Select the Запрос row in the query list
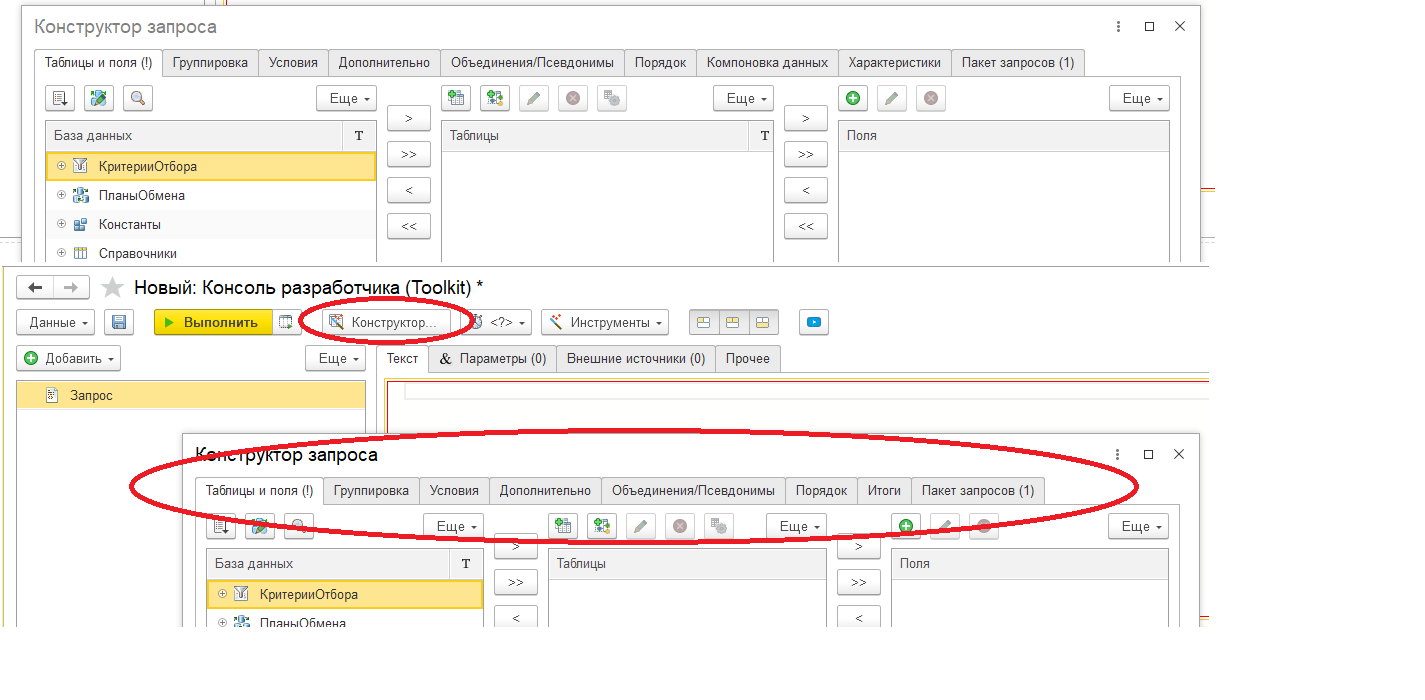1425x700 pixels. click(x=191, y=396)
